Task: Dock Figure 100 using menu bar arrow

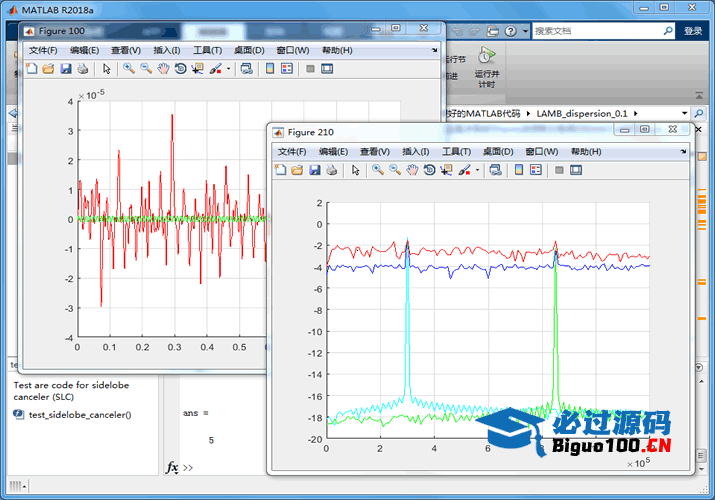Action: pyautogui.click(x=435, y=50)
